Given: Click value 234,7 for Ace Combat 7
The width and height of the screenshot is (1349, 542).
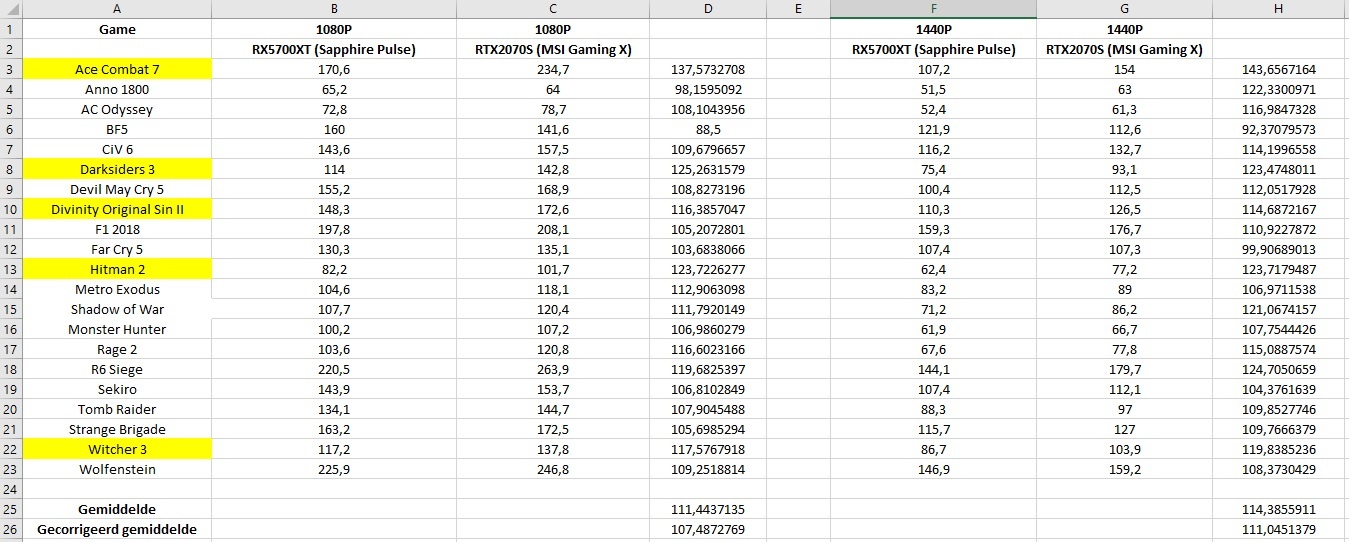Looking at the screenshot, I should click(x=553, y=69).
